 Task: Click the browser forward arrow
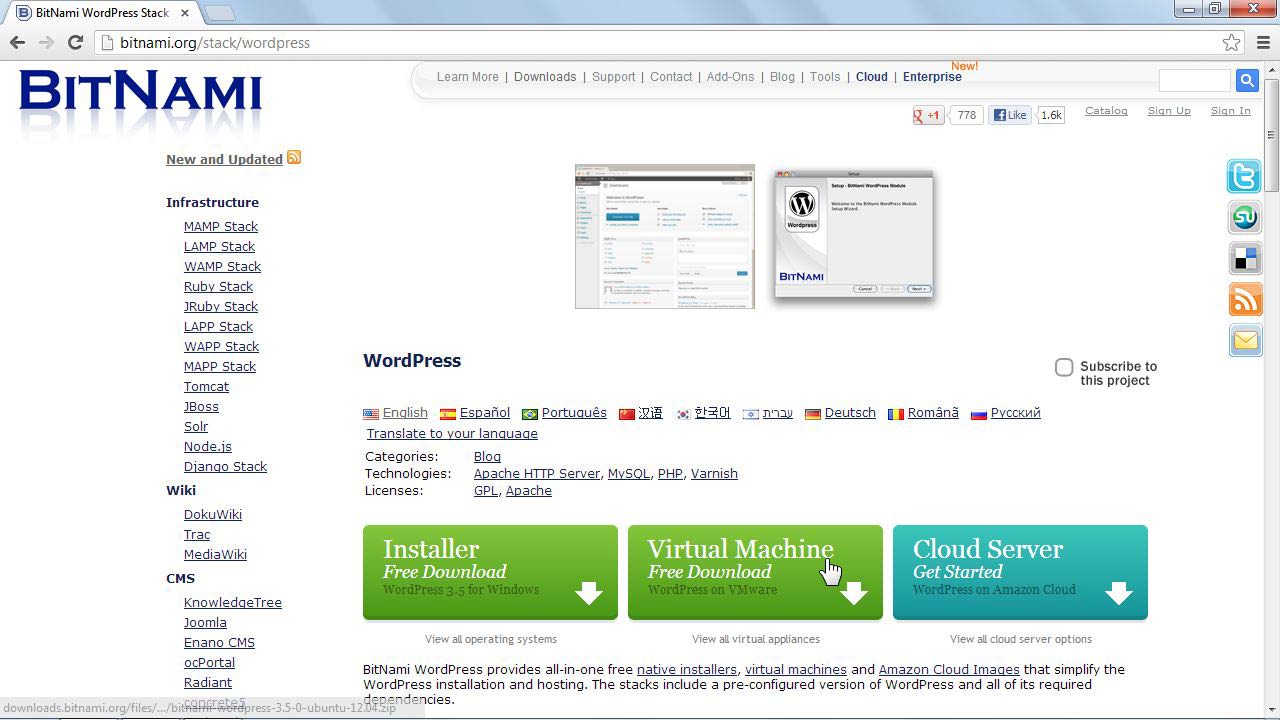(46, 42)
